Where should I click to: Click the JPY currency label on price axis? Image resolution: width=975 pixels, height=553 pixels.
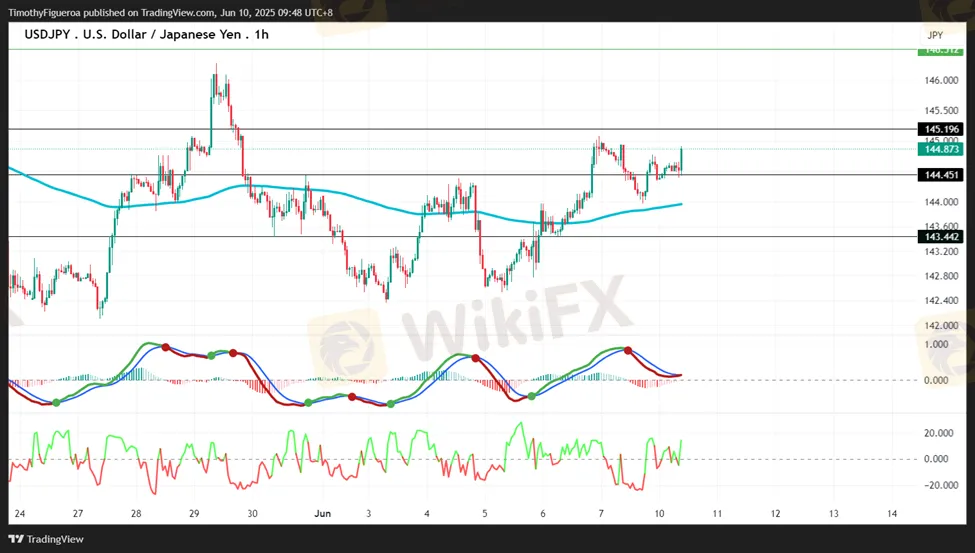(935, 35)
